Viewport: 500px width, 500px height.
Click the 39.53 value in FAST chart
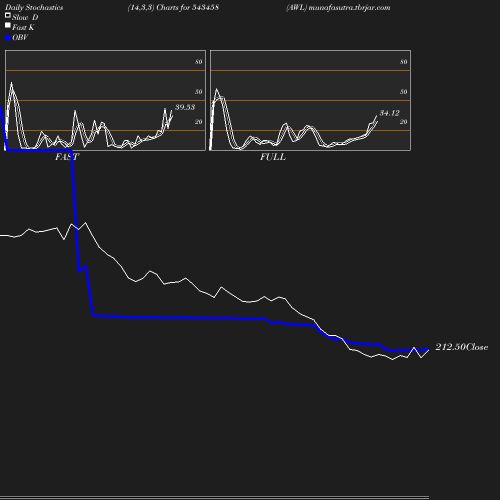coord(185,107)
